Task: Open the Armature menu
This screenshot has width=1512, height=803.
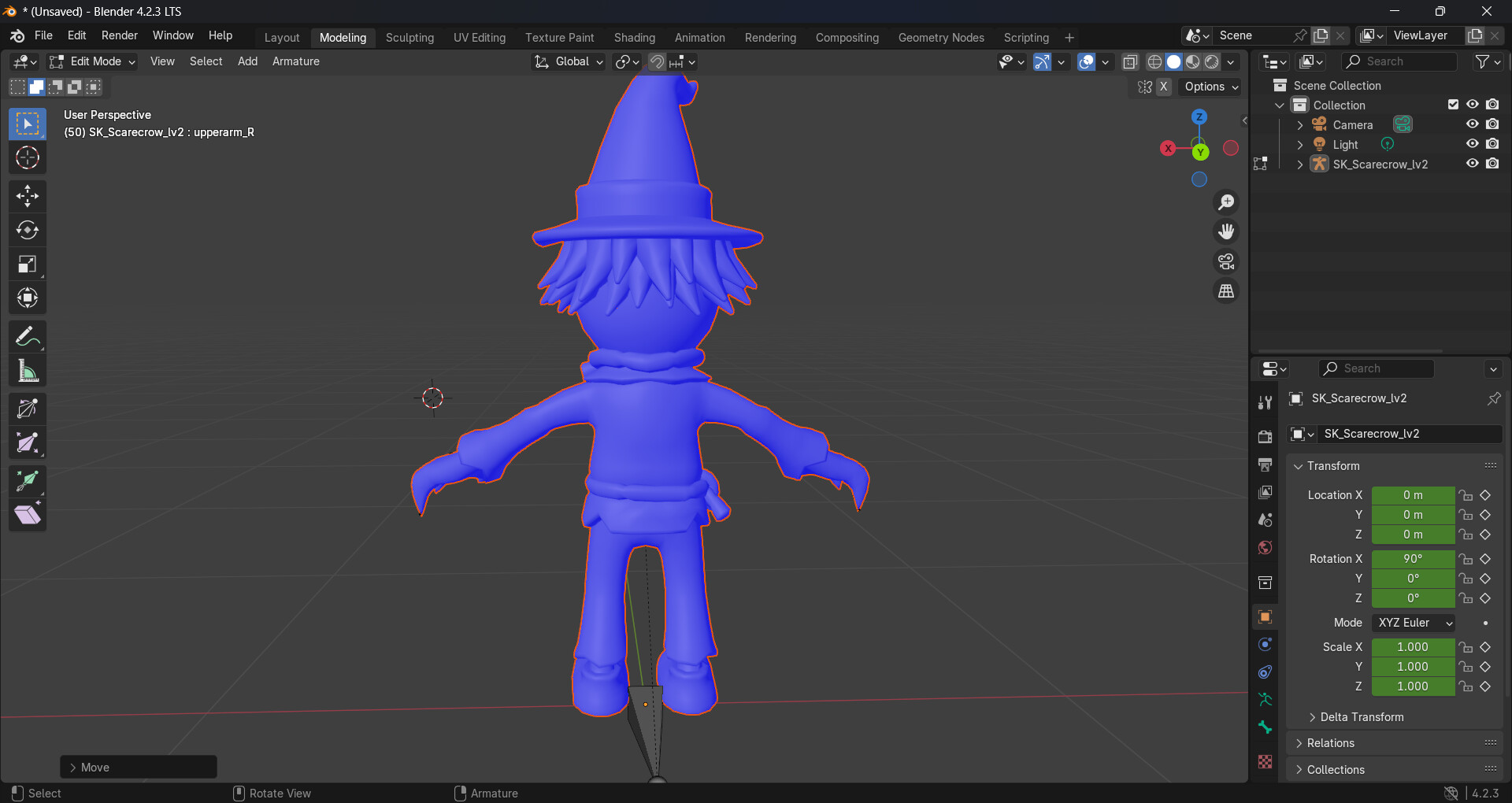Action: (x=295, y=61)
